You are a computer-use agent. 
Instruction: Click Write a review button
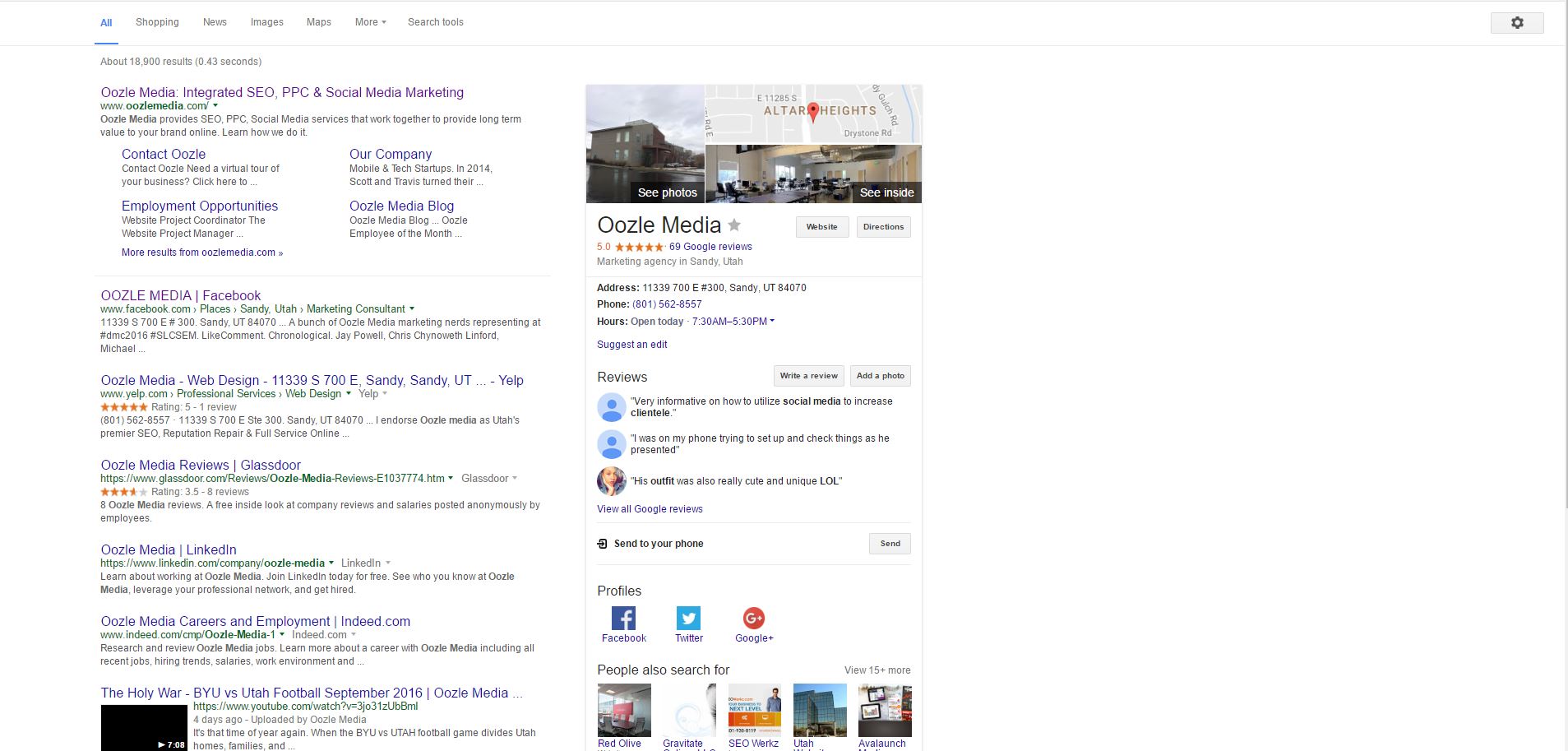809,376
